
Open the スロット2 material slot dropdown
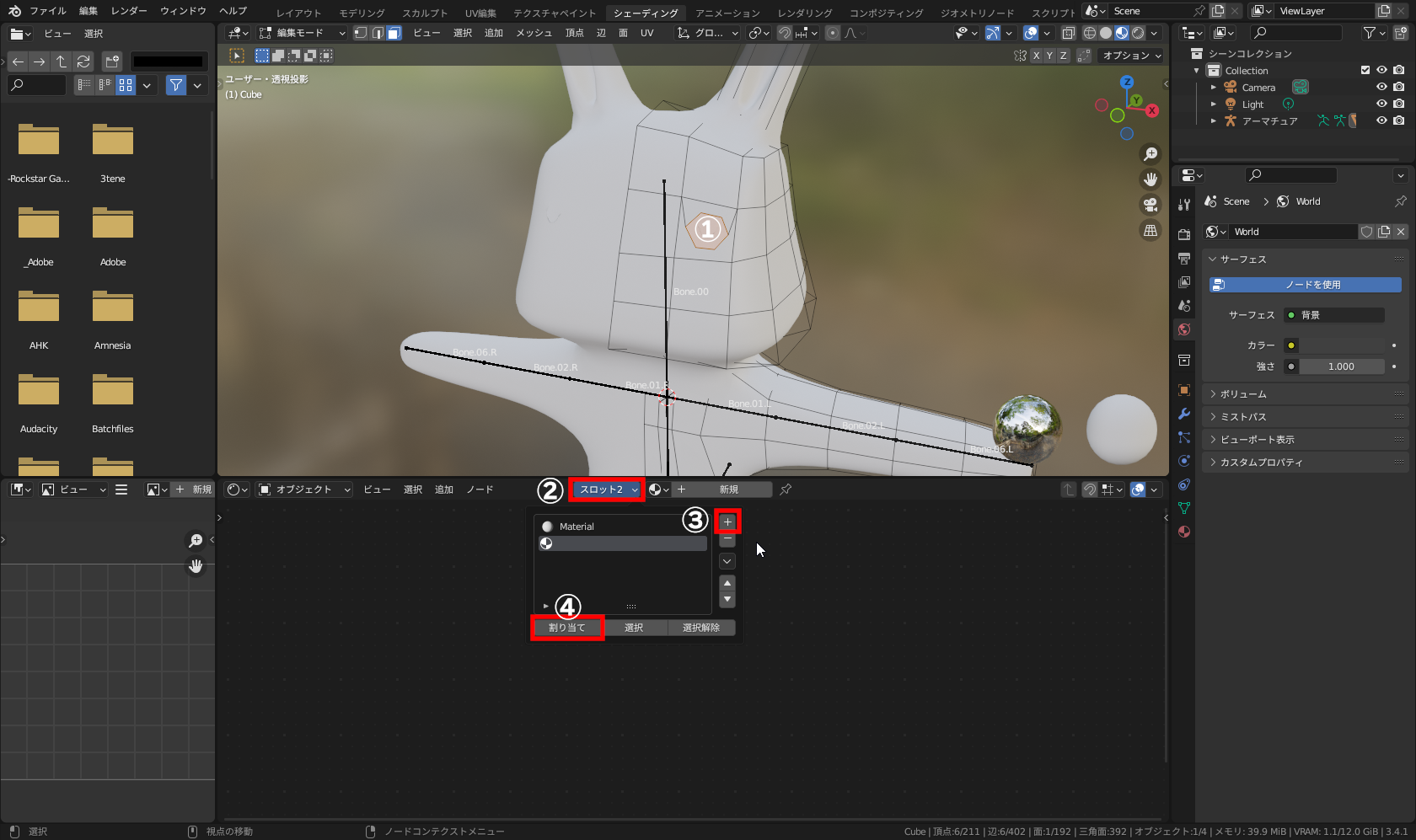(607, 490)
